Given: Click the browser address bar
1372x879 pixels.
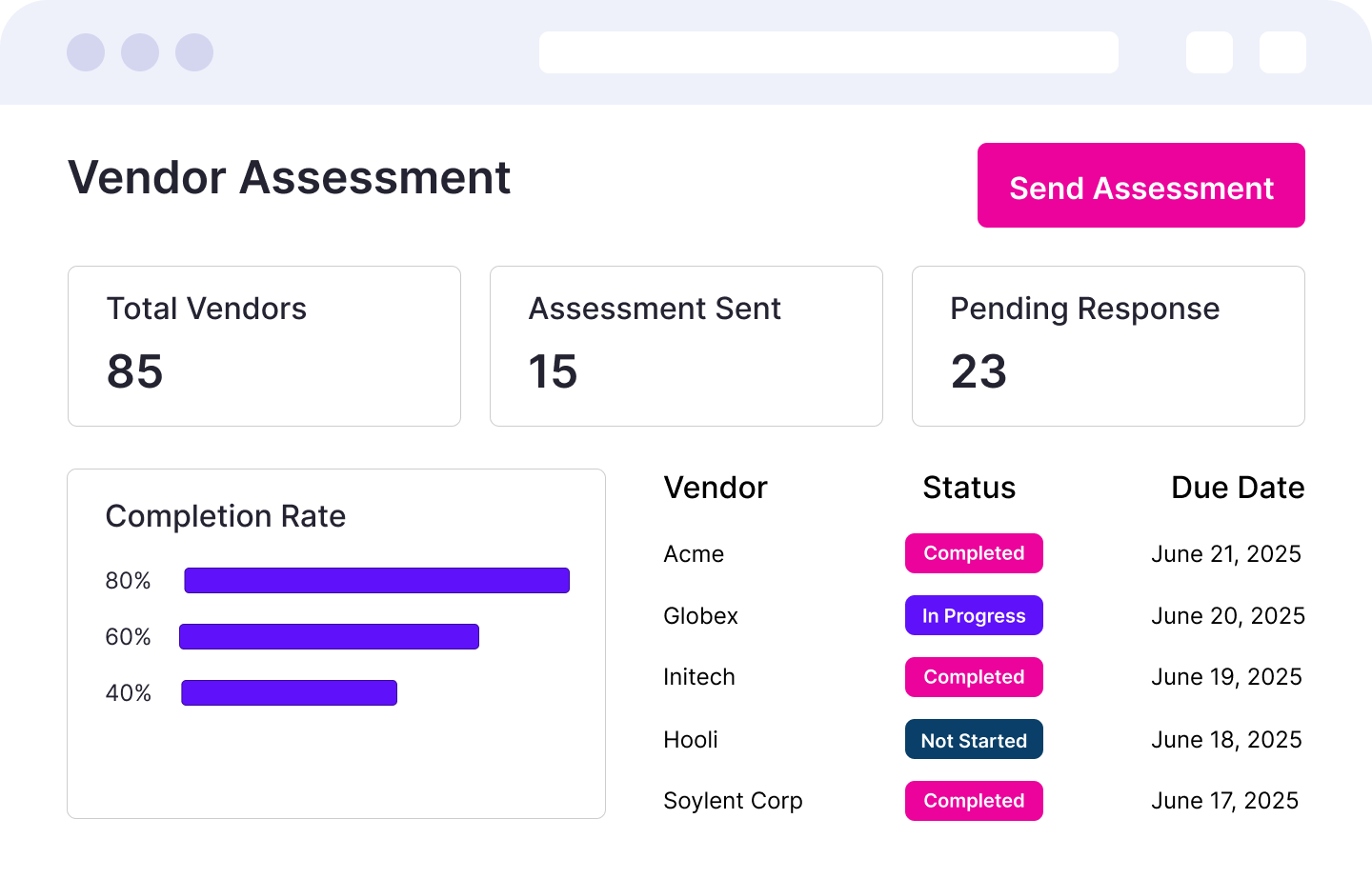Looking at the screenshot, I should (829, 52).
